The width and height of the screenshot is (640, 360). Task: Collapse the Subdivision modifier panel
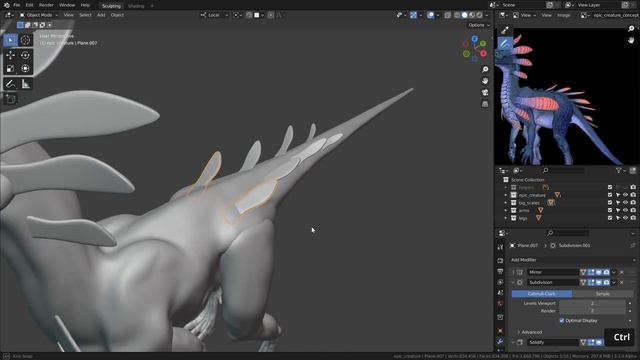pyautogui.click(x=513, y=282)
